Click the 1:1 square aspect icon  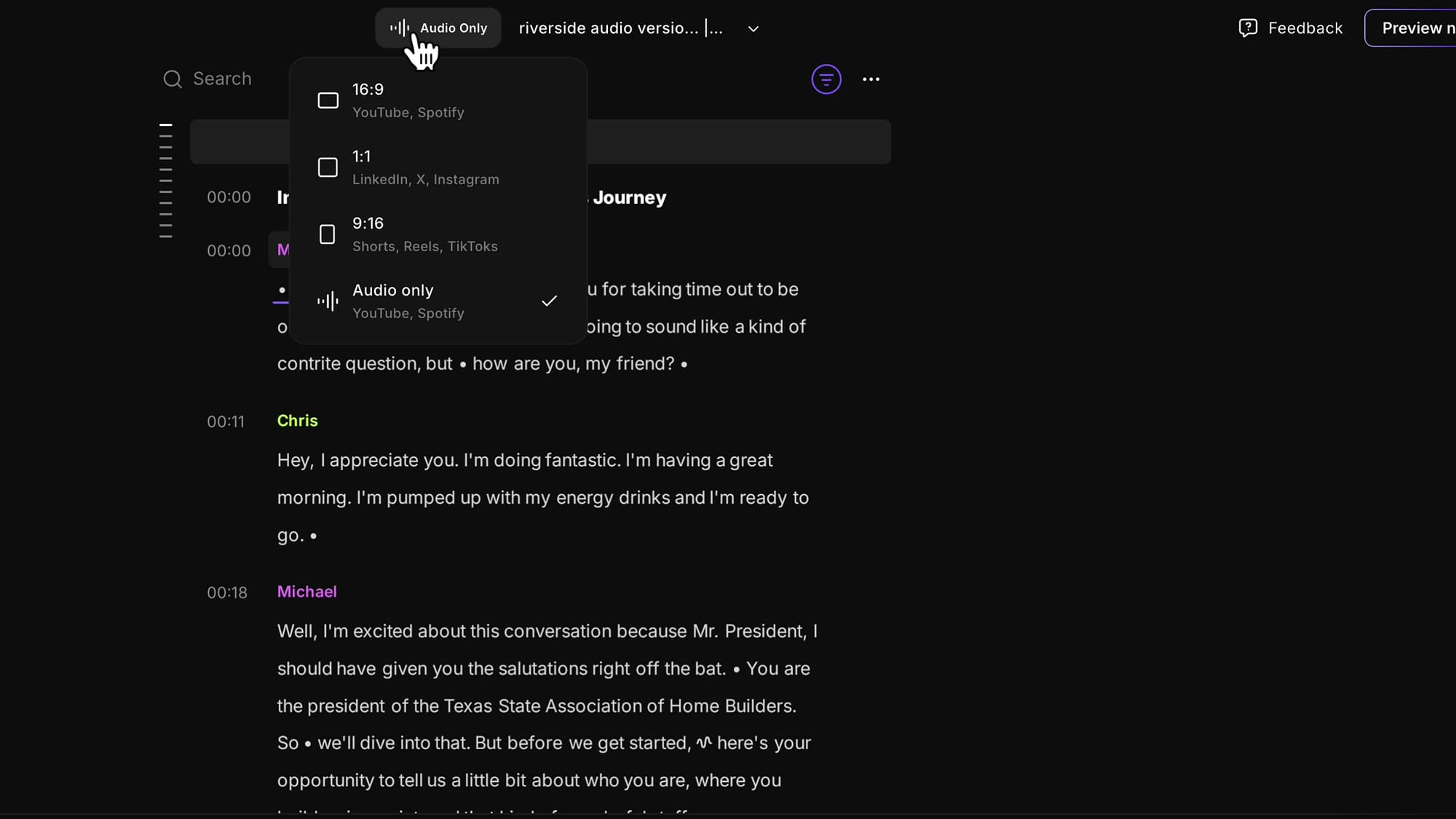pyautogui.click(x=328, y=167)
